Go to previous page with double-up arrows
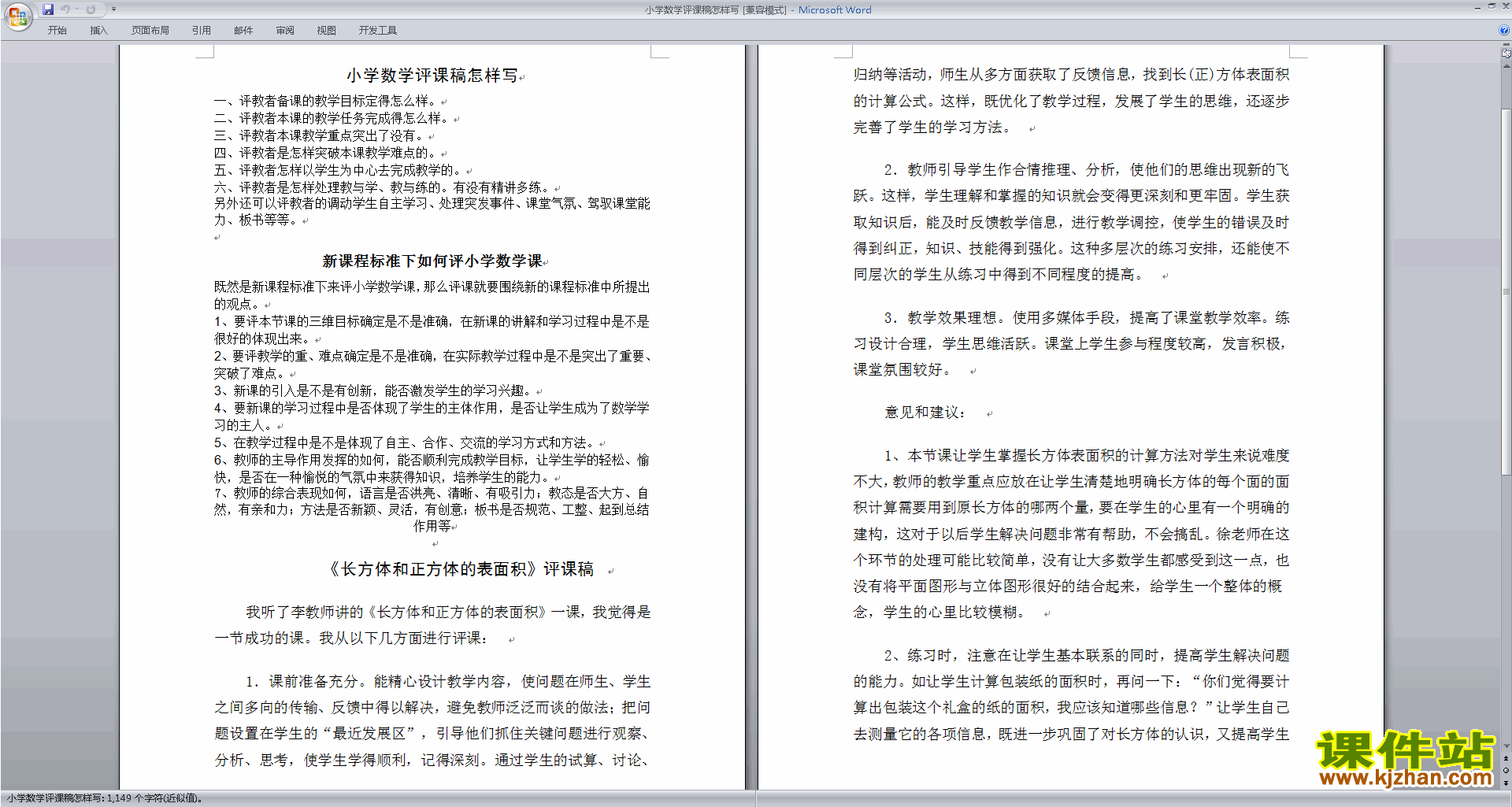Image resolution: width=1512 pixels, height=807 pixels. point(1506,758)
